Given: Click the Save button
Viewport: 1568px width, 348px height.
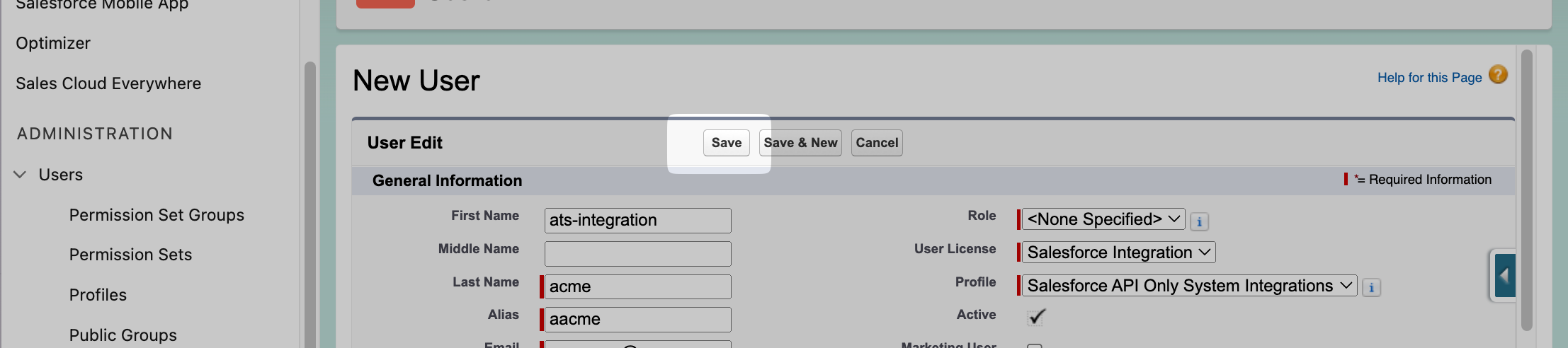Looking at the screenshot, I should [x=726, y=143].
